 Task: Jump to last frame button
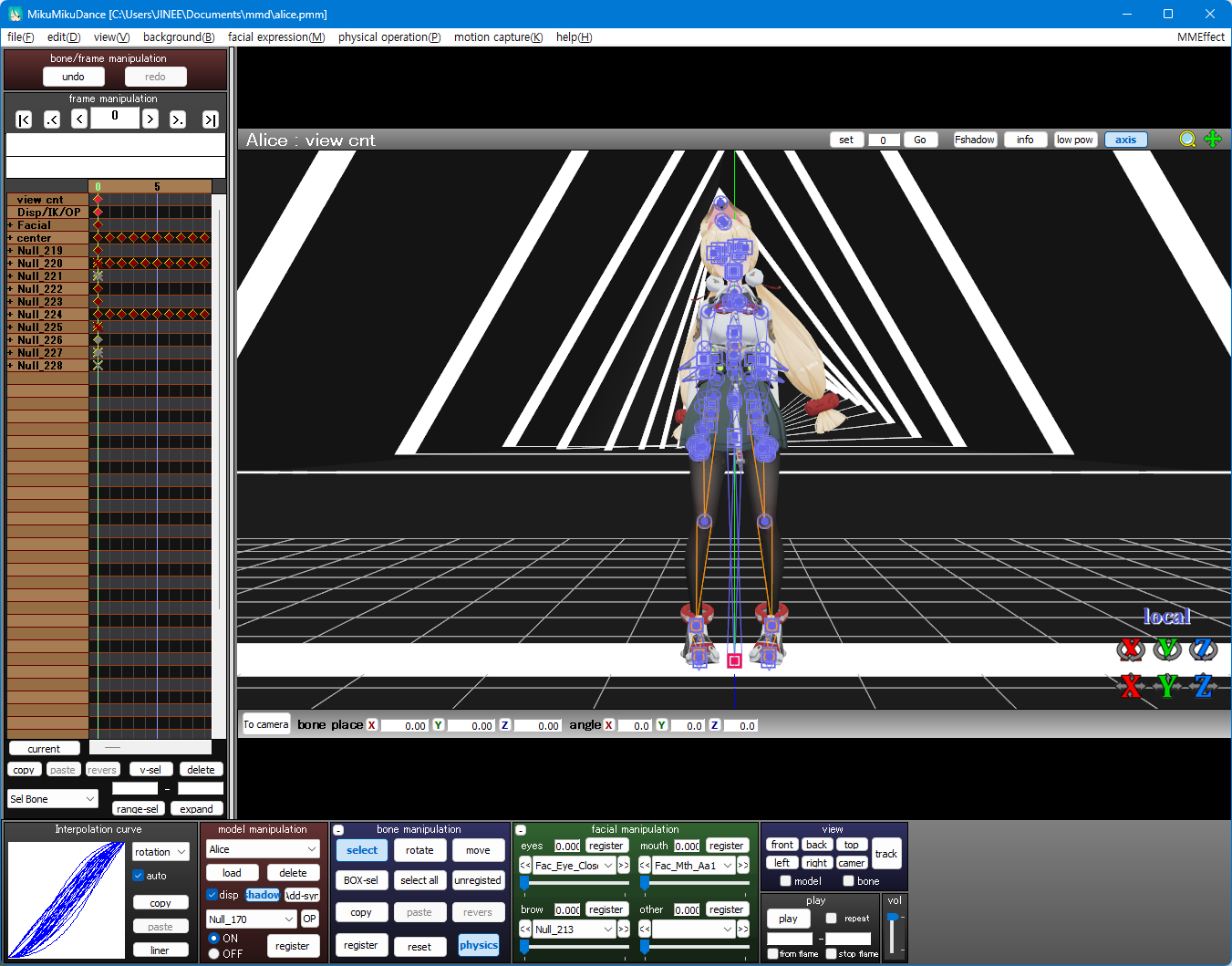pyautogui.click(x=210, y=119)
